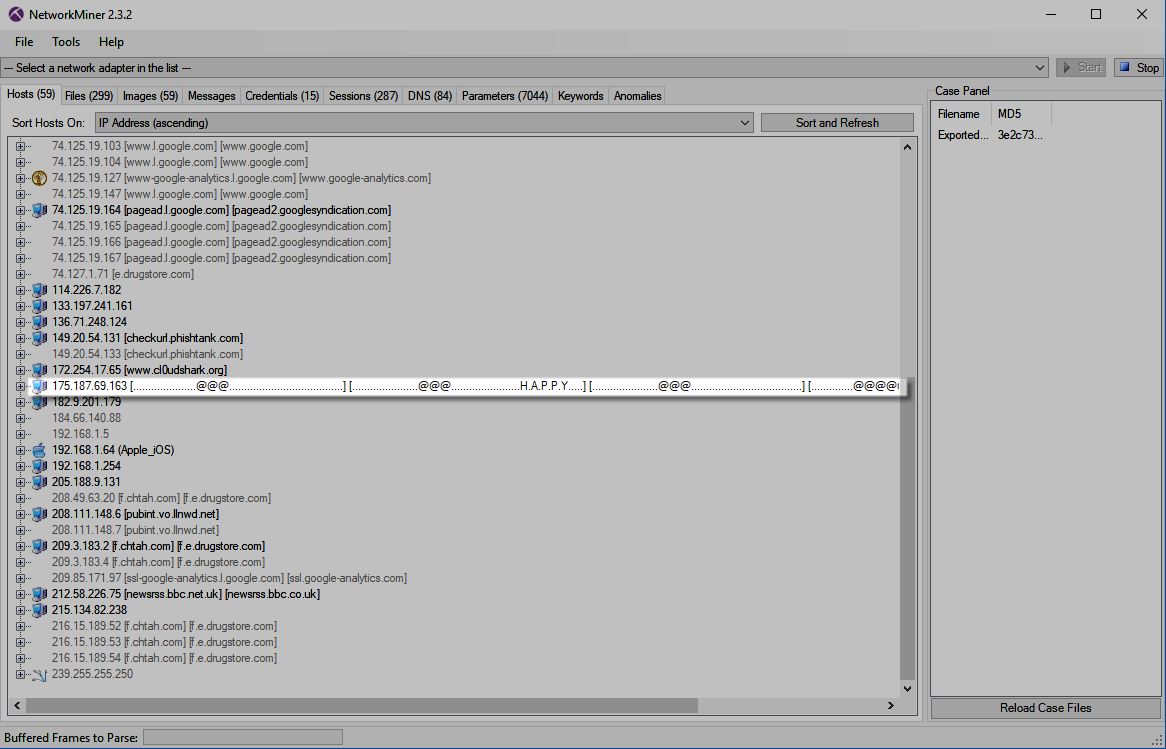Switch to the Sessions (287) tab
This screenshot has width=1166, height=749.
tap(364, 96)
